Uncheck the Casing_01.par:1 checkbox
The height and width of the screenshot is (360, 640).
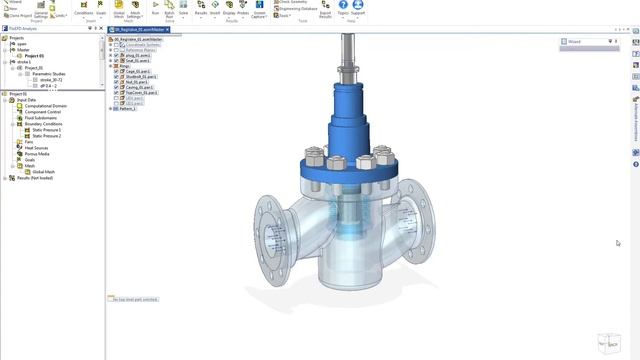[x=116, y=87]
